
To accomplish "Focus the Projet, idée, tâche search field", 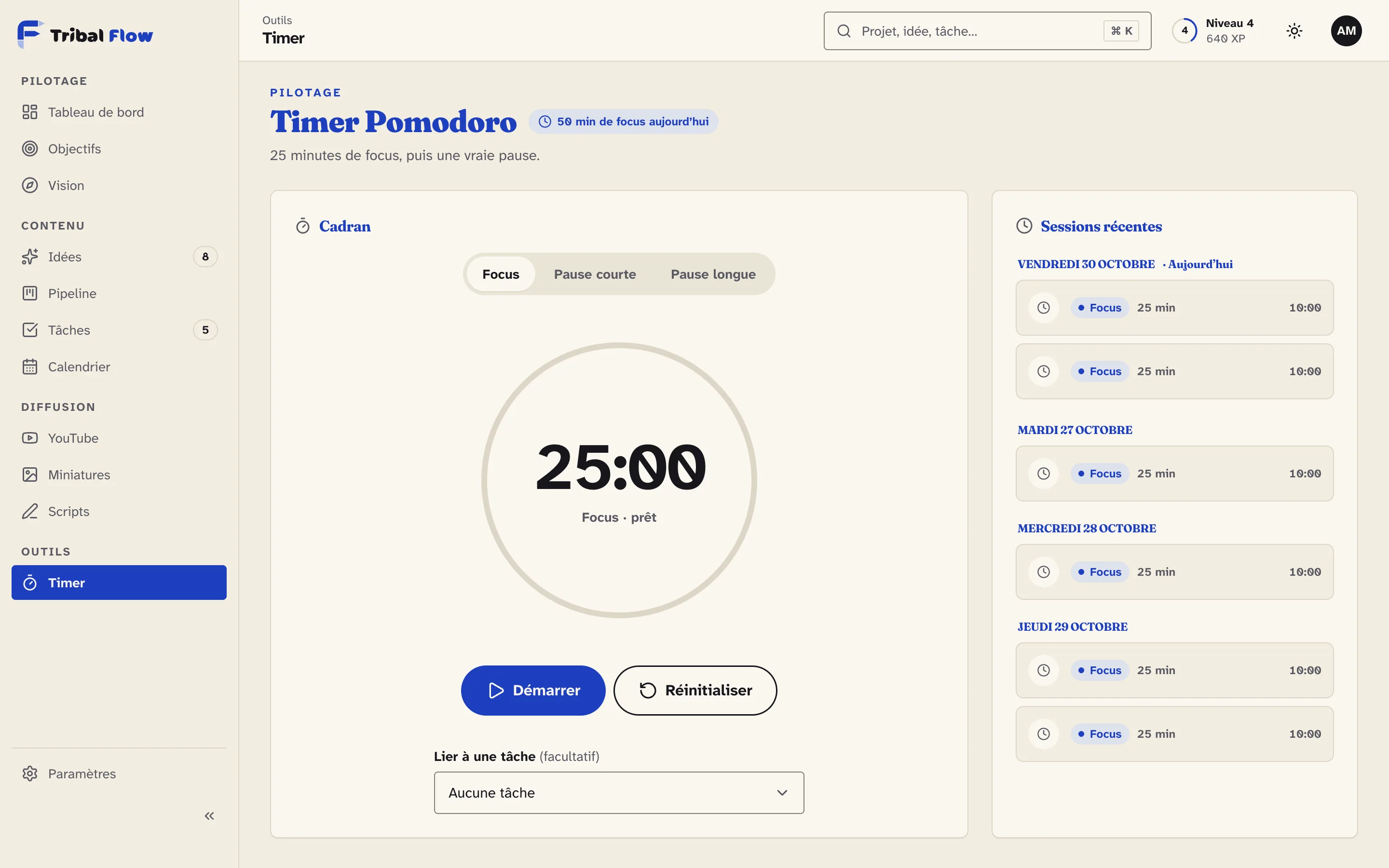I will click(987, 31).
